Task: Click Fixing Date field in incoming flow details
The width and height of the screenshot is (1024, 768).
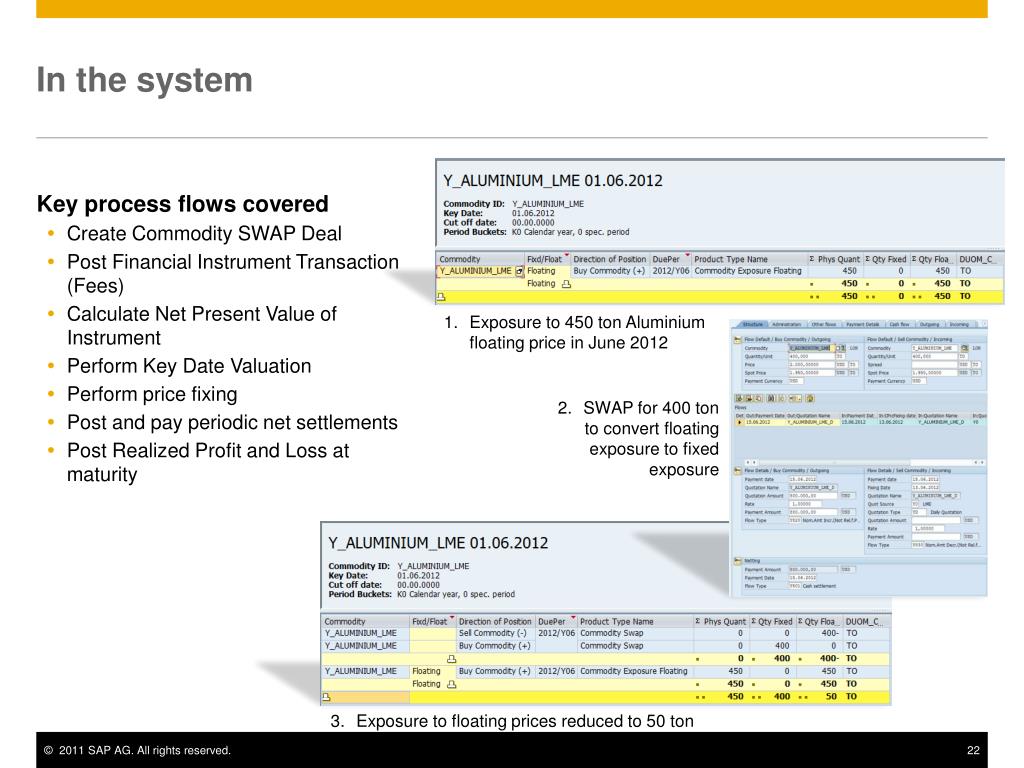Action: click(925, 488)
